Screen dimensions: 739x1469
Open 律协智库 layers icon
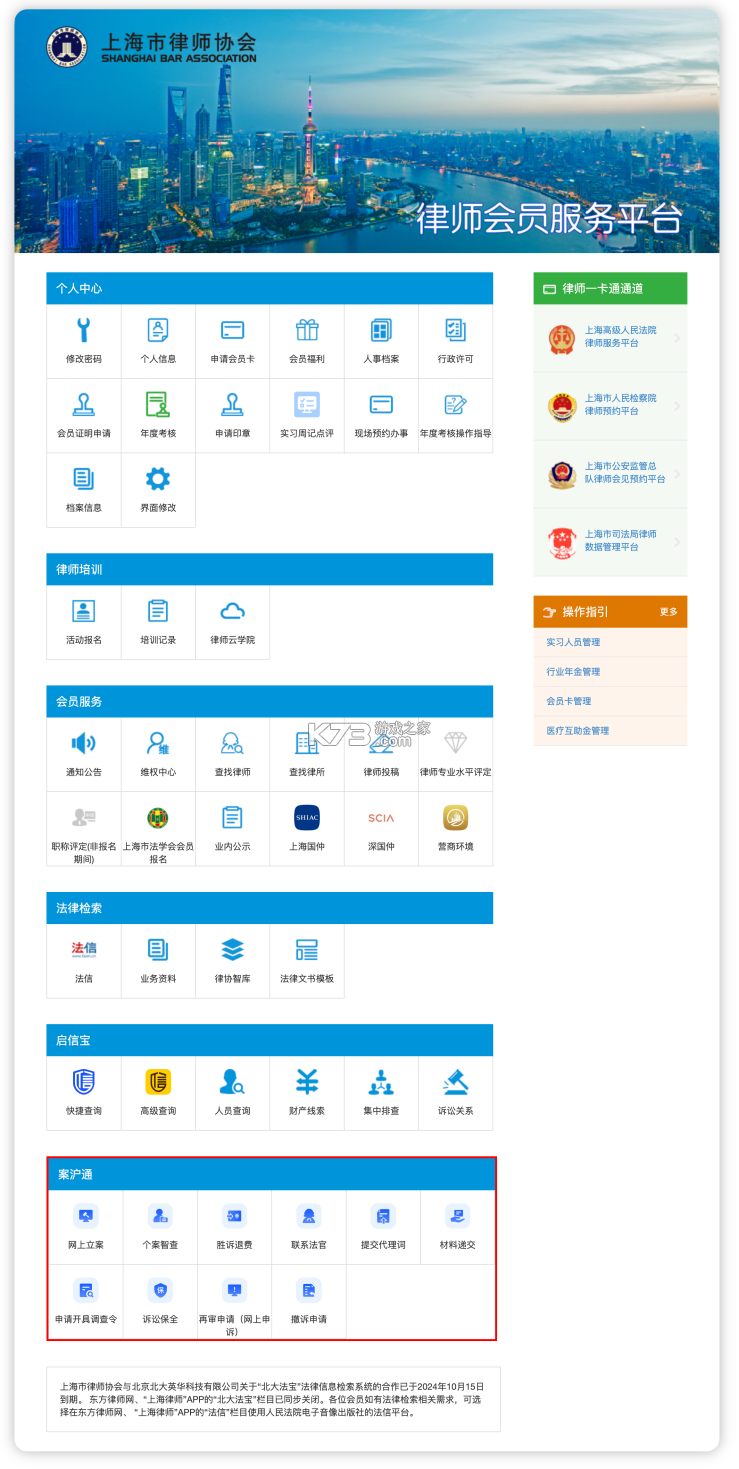(x=232, y=949)
